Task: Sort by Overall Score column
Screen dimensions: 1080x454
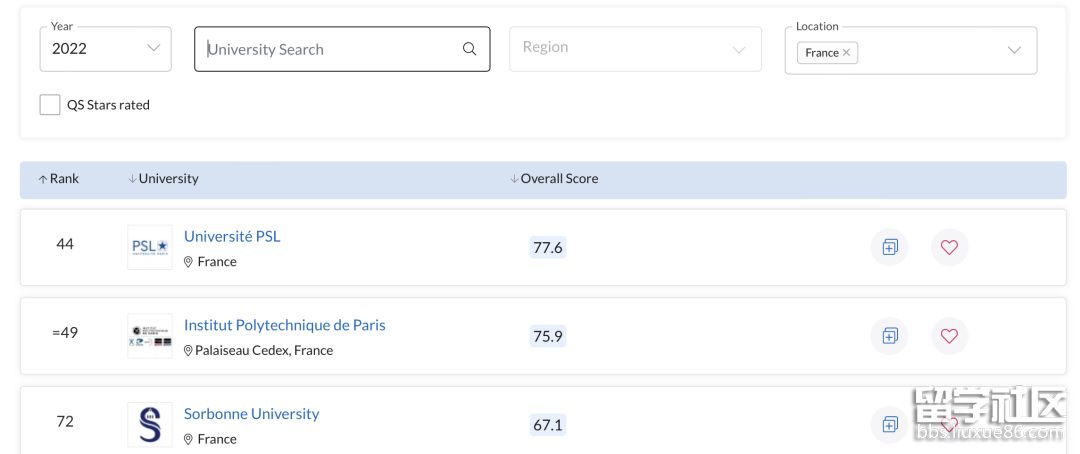Action: (x=554, y=179)
